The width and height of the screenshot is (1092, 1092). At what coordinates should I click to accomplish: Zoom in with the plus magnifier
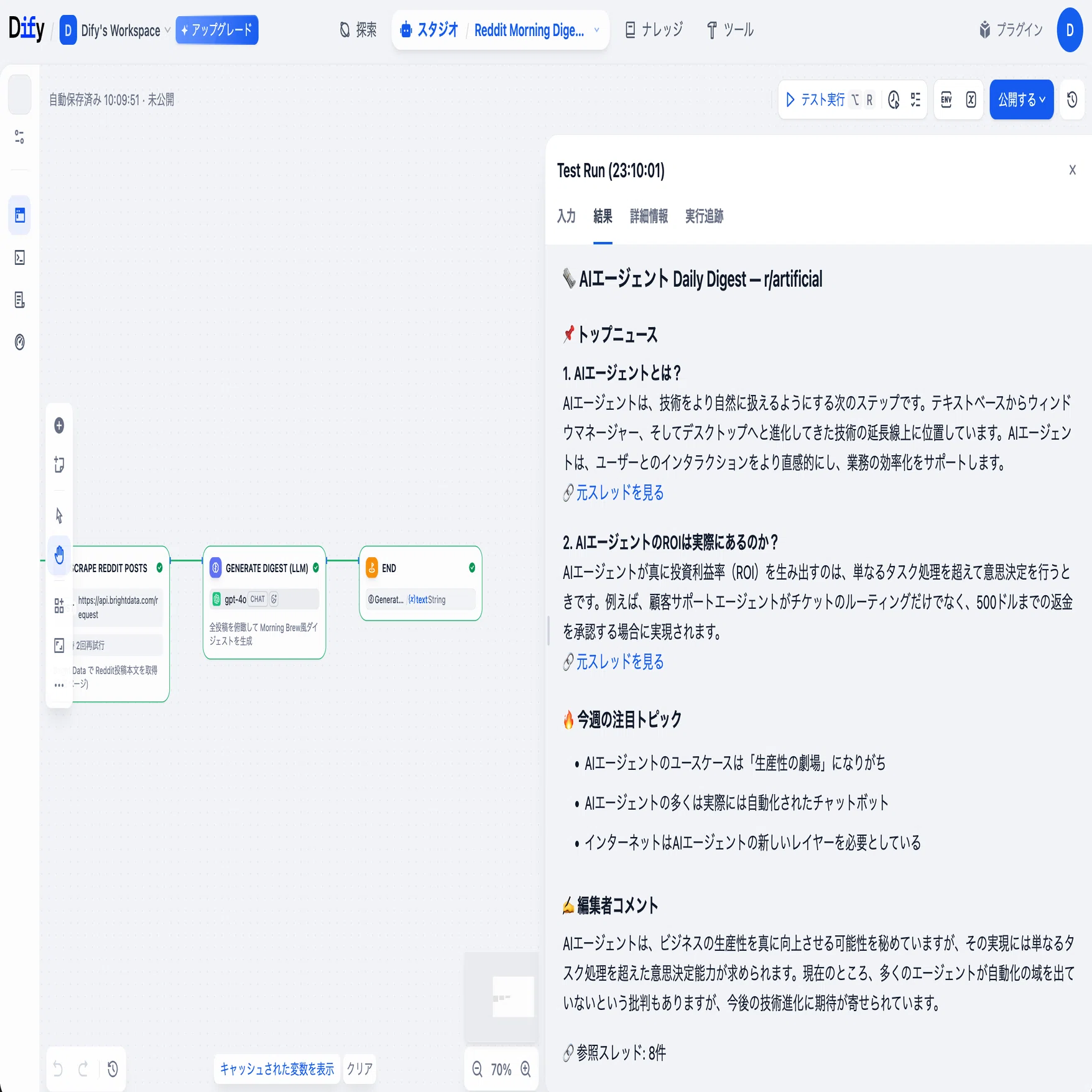(525, 1069)
